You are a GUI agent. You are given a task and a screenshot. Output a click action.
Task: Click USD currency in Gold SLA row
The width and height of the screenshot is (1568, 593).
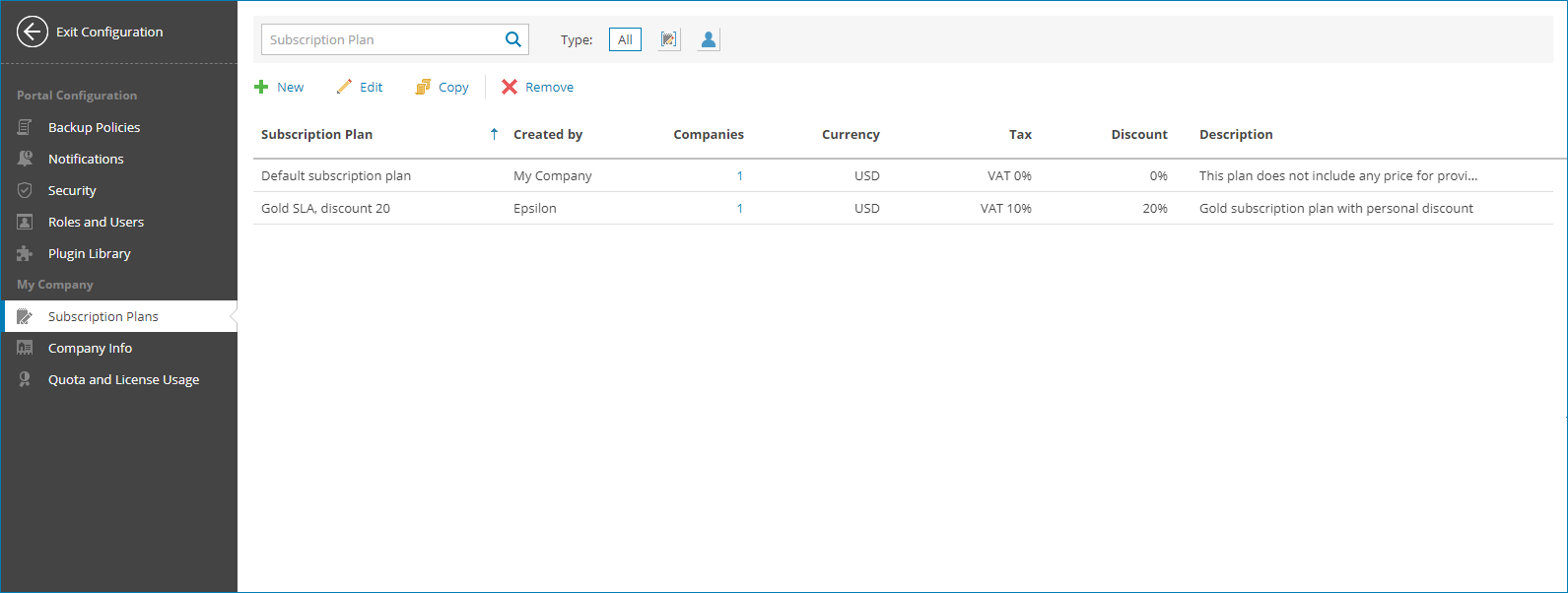point(867,208)
